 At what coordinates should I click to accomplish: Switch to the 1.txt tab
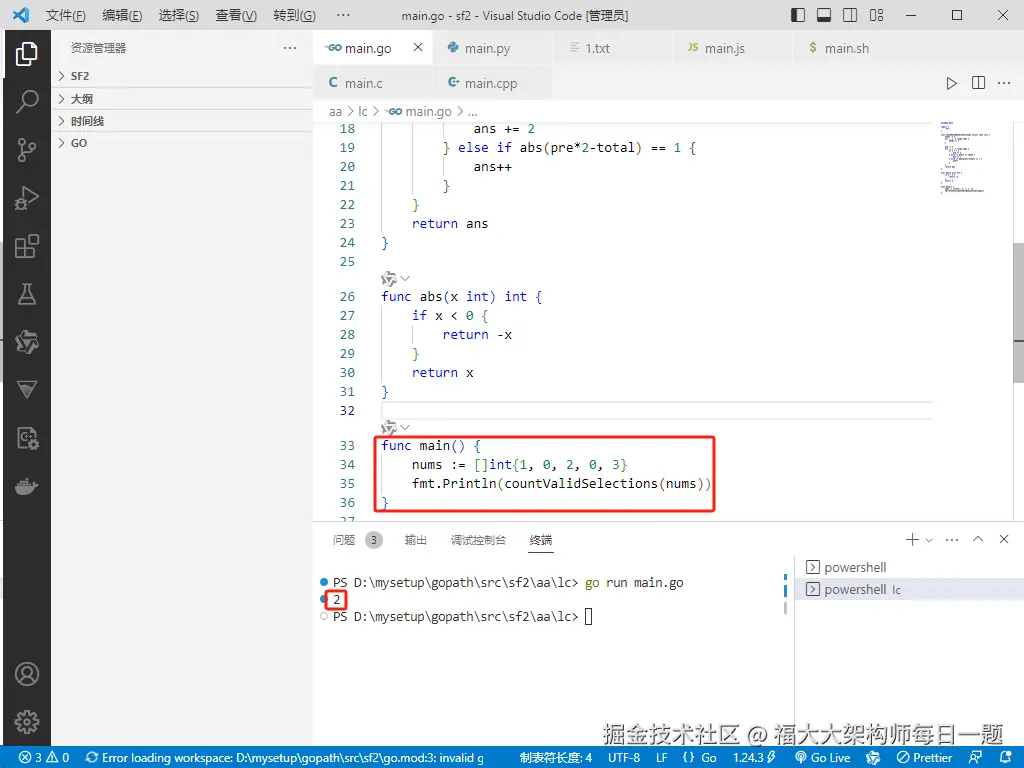(612, 48)
